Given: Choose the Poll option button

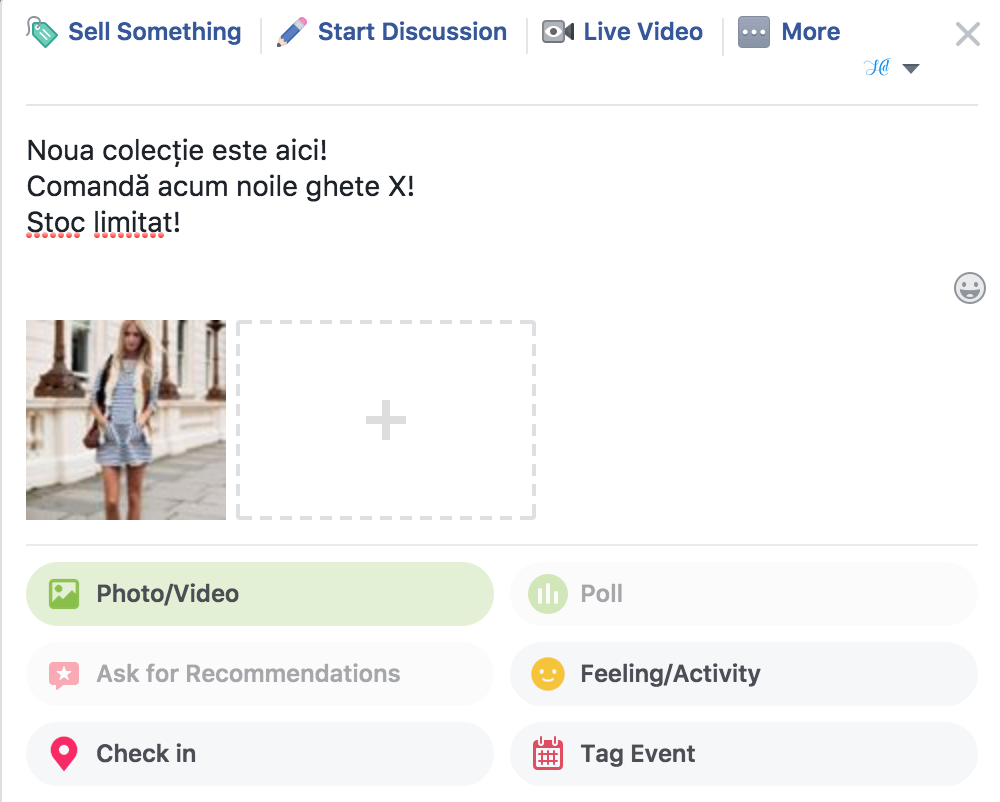Looking at the screenshot, I should point(742,594).
